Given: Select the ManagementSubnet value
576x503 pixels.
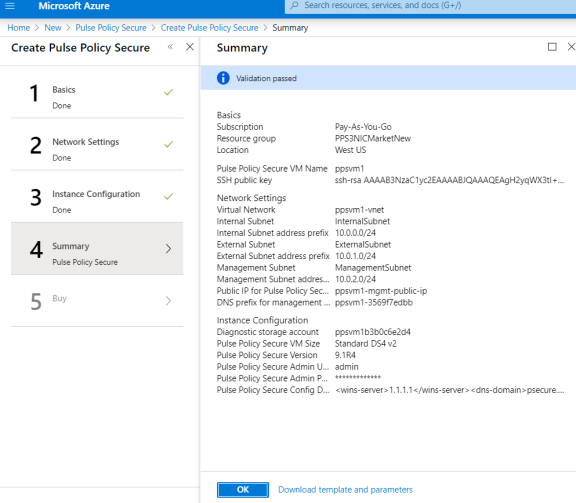Looking at the screenshot, I should 373,268.
